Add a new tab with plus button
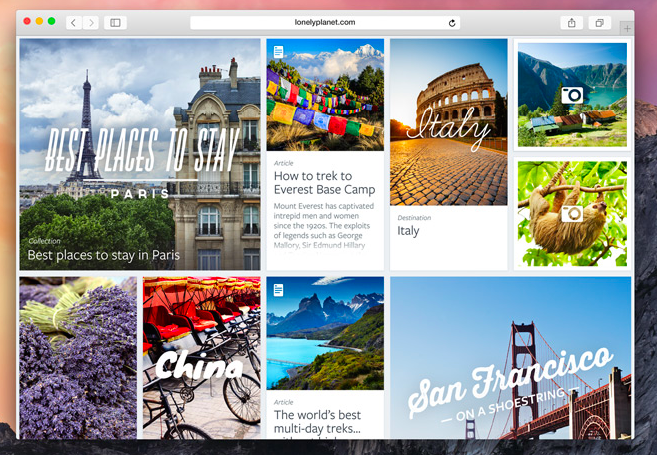The width and height of the screenshot is (657, 455). tap(627, 28)
